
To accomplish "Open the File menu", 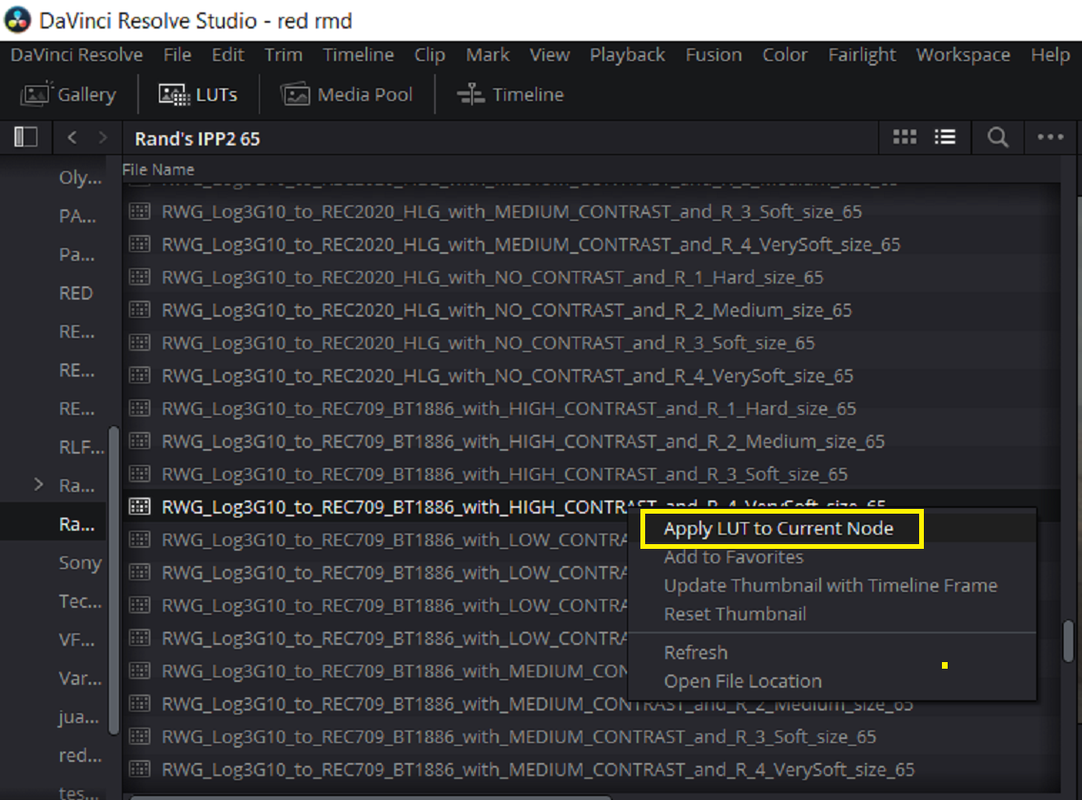I will coord(177,55).
